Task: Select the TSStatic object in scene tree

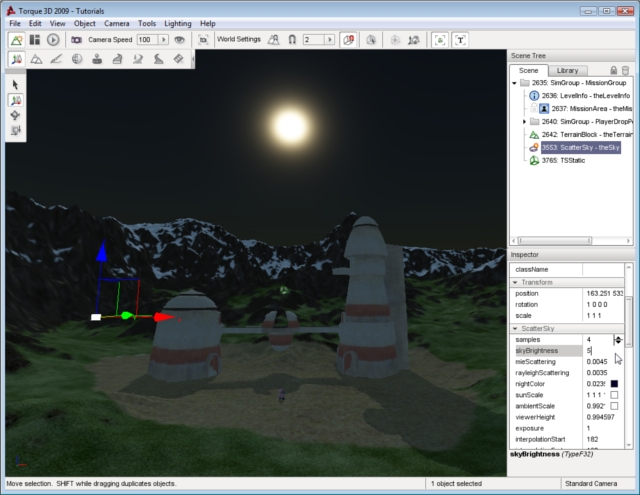Action: click(563, 160)
